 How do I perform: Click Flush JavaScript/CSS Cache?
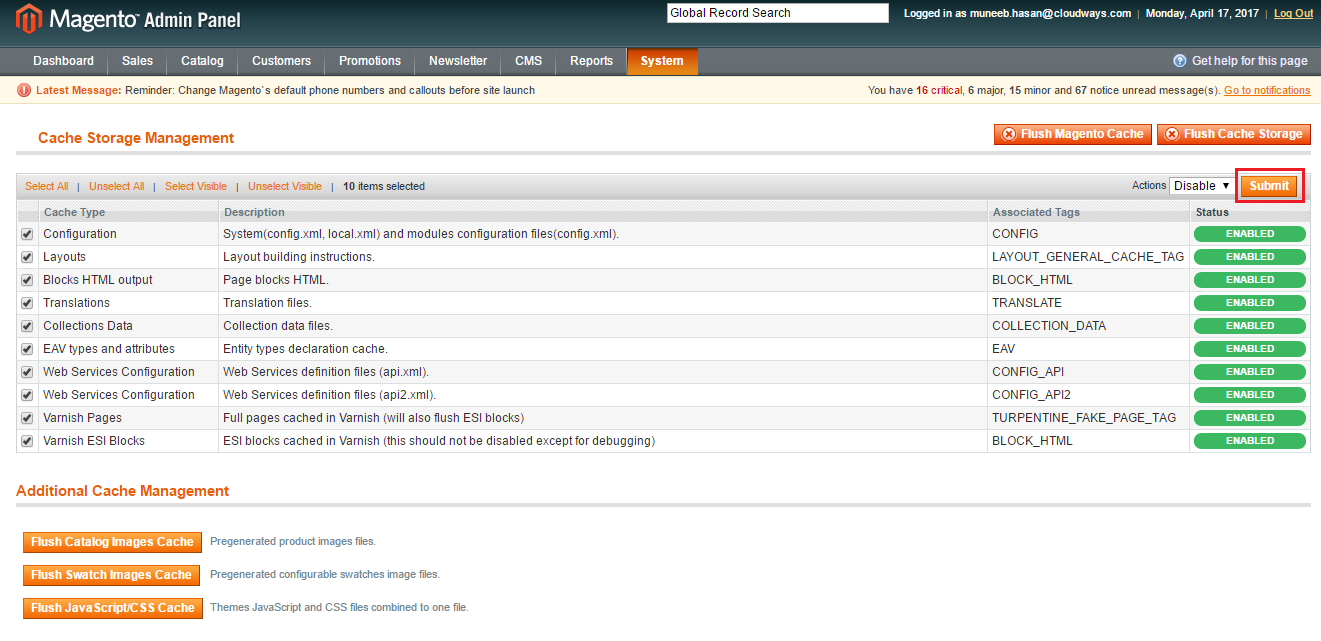click(112, 608)
